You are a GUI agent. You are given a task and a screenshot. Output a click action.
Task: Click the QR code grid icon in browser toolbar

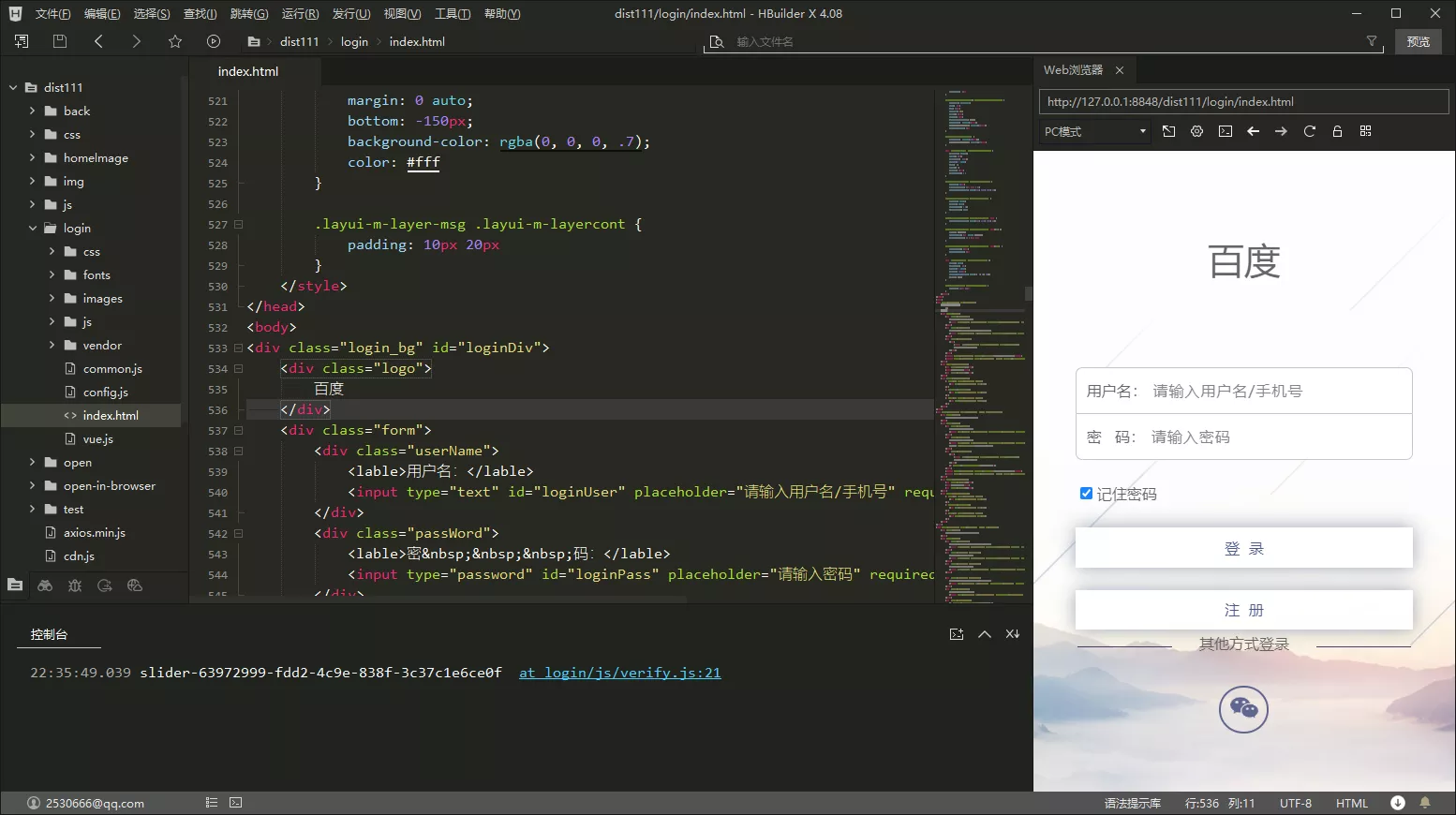pyautogui.click(x=1366, y=131)
